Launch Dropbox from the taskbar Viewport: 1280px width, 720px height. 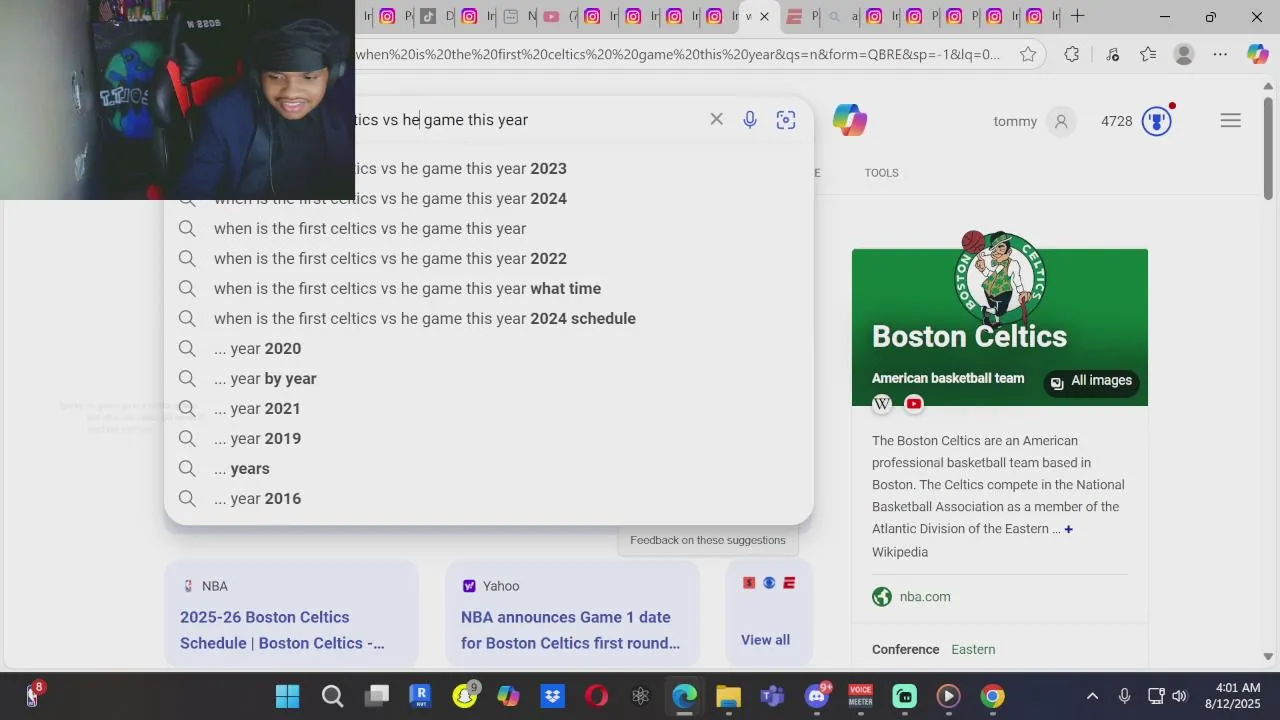pyautogui.click(x=552, y=696)
